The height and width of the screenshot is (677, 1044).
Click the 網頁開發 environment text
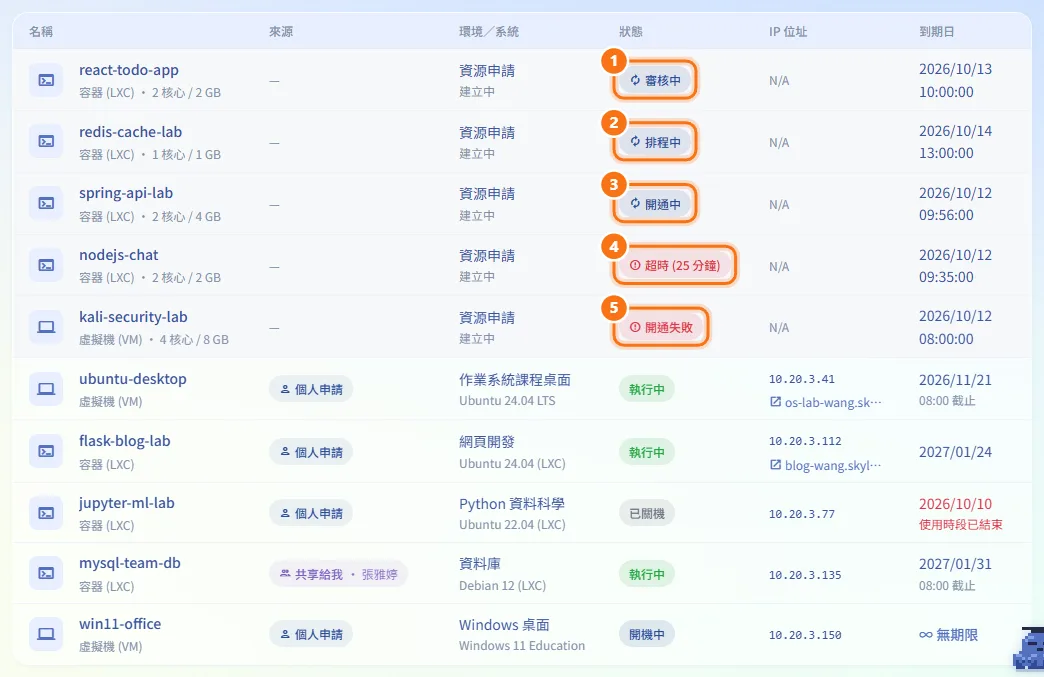[x=487, y=442]
